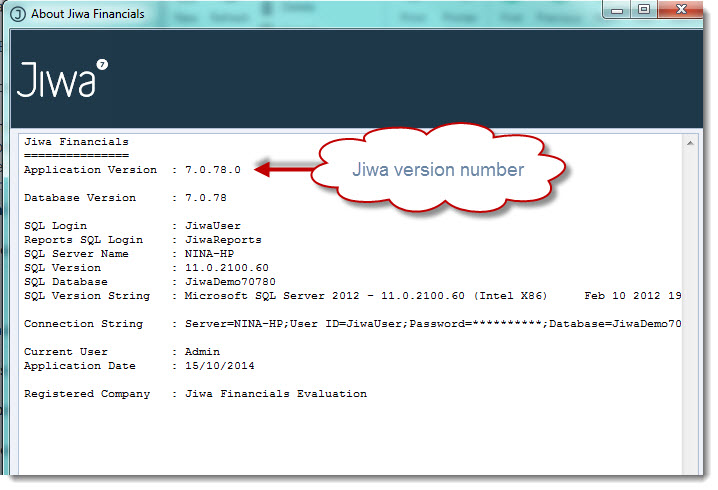Select "Jiwa Financials Evaluation" company text
The width and height of the screenshot is (718, 490).
(x=276, y=393)
